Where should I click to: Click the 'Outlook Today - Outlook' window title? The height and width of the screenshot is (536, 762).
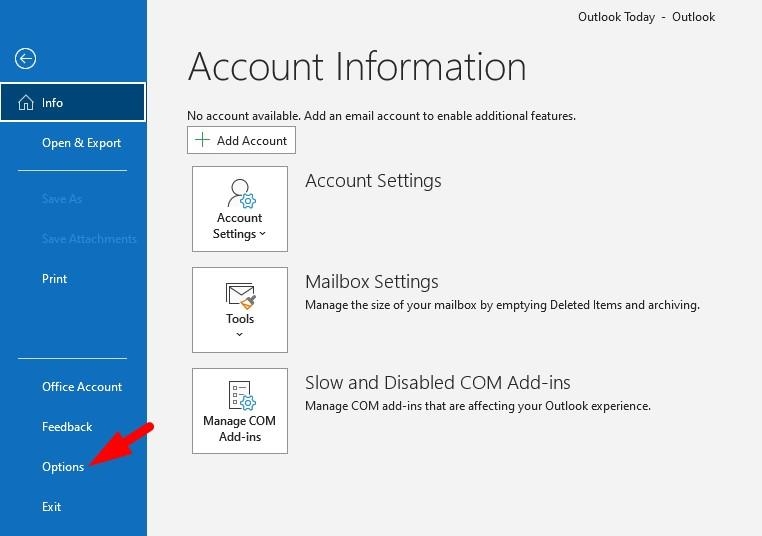(646, 17)
